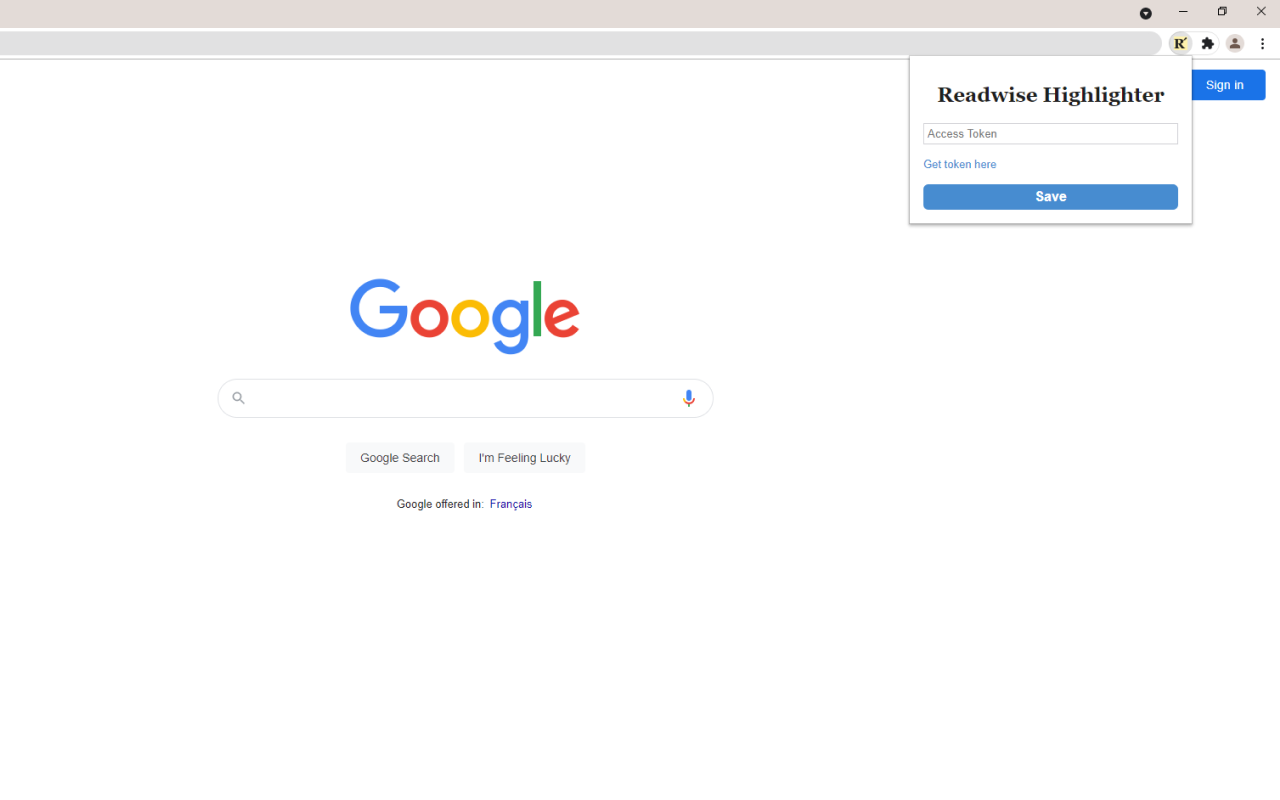
Task: Click the Google Search button
Action: [400, 458]
